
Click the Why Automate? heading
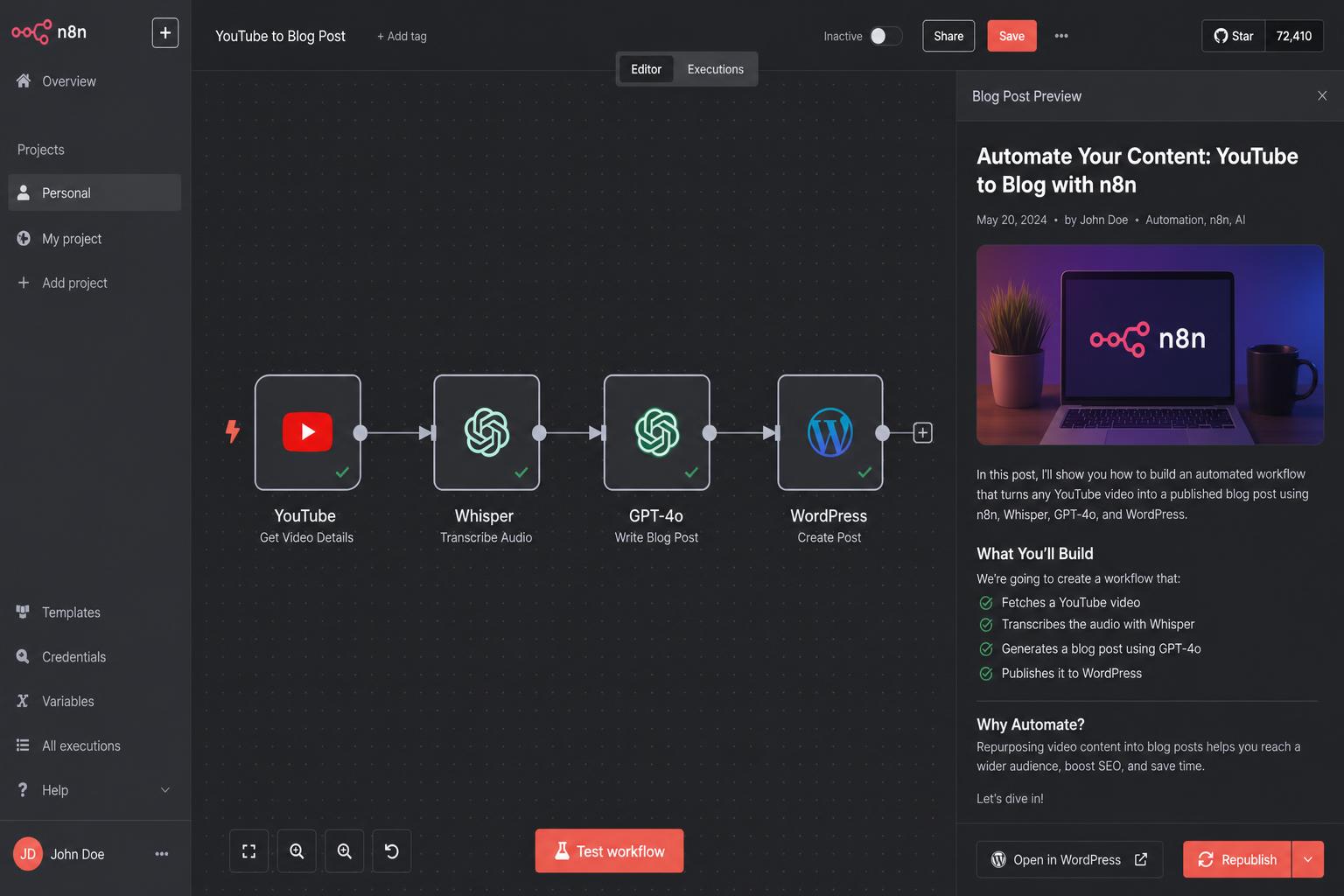click(1031, 724)
